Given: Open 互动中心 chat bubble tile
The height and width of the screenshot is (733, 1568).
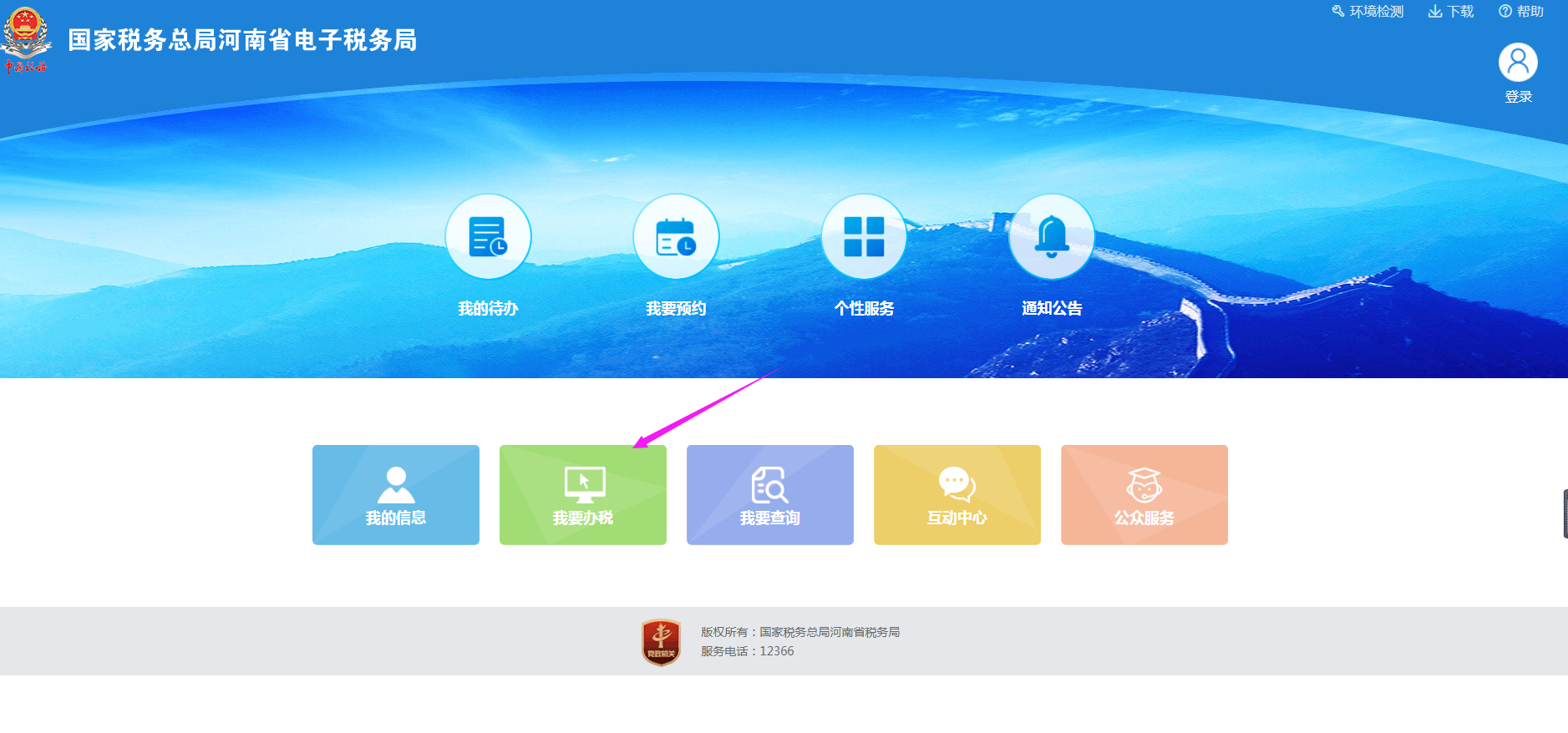Looking at the screenshot, I should (x=957, y=495).
